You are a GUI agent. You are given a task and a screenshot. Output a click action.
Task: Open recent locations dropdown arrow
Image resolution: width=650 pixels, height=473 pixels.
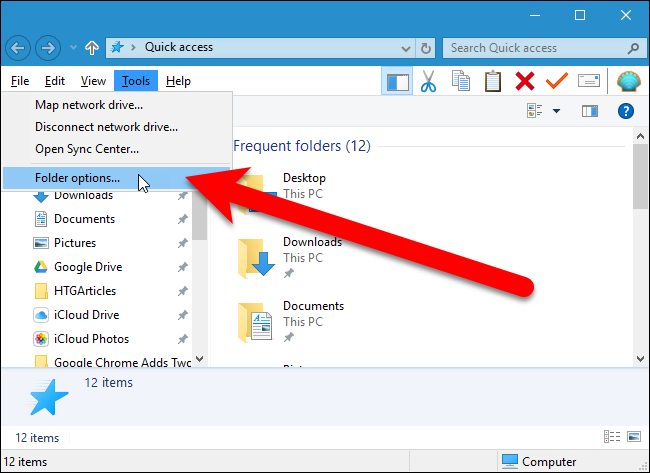click(x=73, y=48)
